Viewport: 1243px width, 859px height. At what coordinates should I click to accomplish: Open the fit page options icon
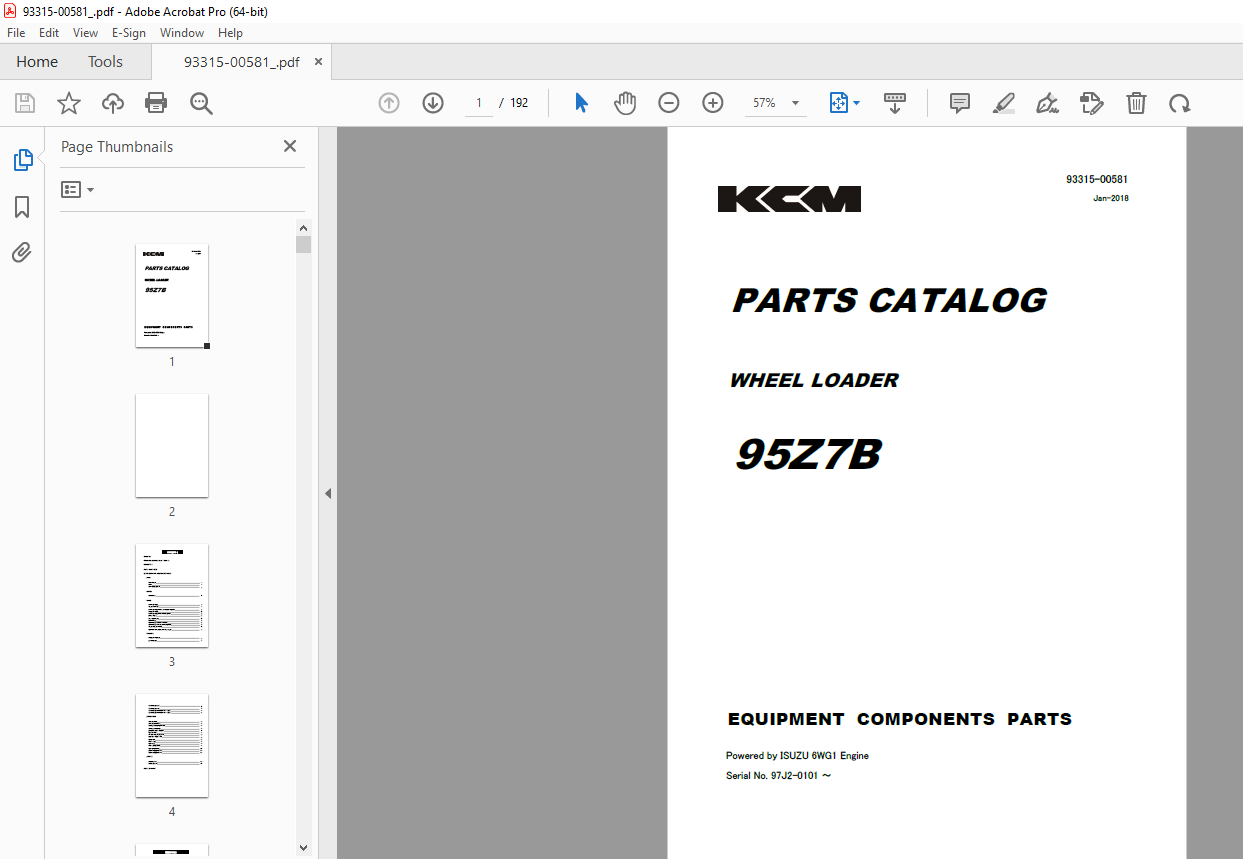tap(844, 103)
